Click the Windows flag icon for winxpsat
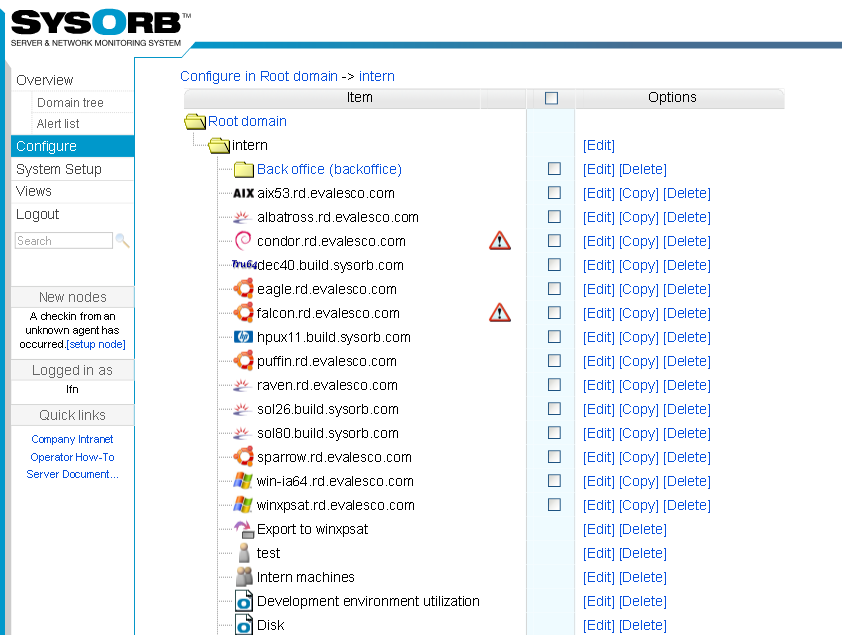This screenshot has width=842, height=635. coord(243,505)
